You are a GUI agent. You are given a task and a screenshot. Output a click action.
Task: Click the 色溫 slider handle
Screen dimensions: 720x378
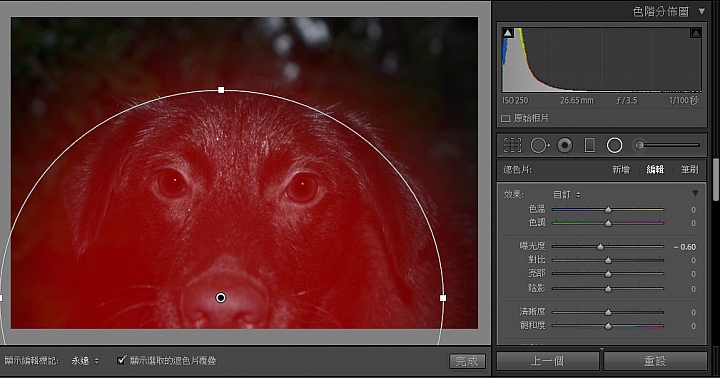(608, 209)
